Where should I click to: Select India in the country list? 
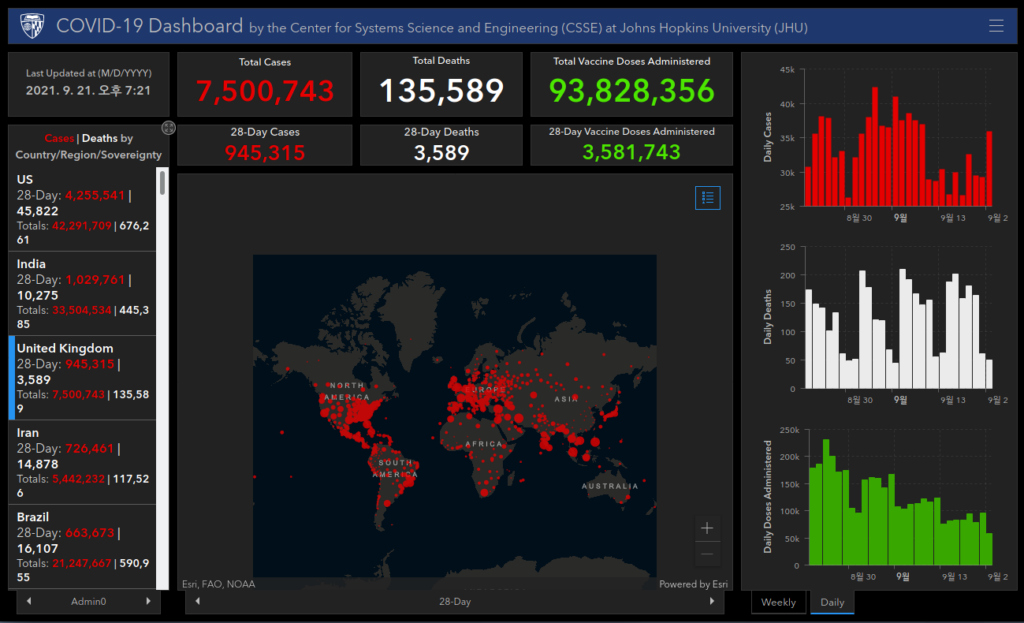(82, 294)
